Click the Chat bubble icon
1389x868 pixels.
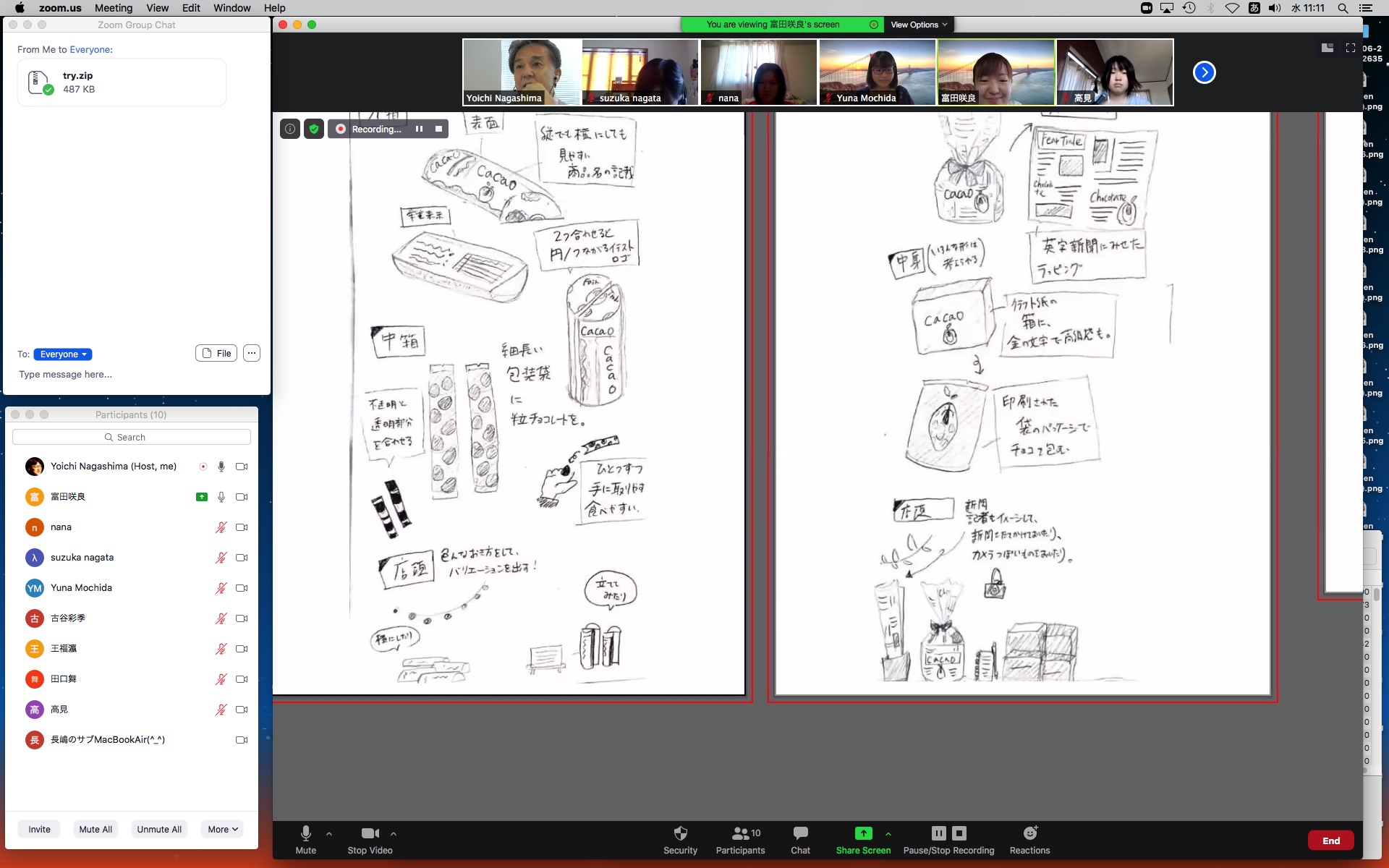(x=800, y=833)
